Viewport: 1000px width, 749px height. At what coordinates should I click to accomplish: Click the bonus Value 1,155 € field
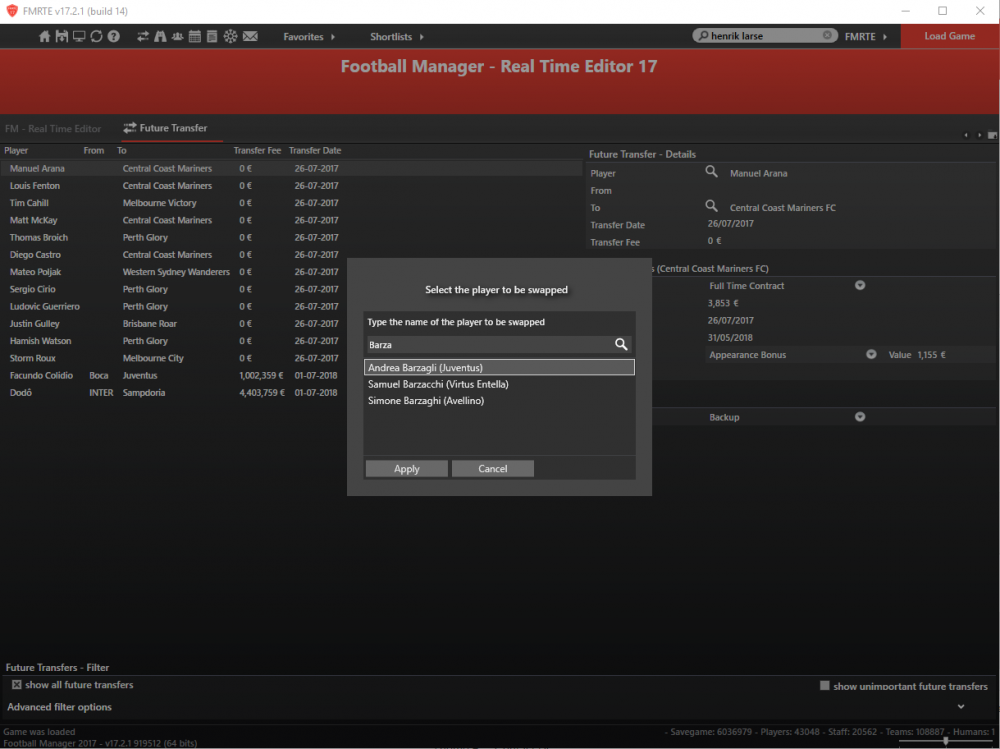tap(931, 355)
